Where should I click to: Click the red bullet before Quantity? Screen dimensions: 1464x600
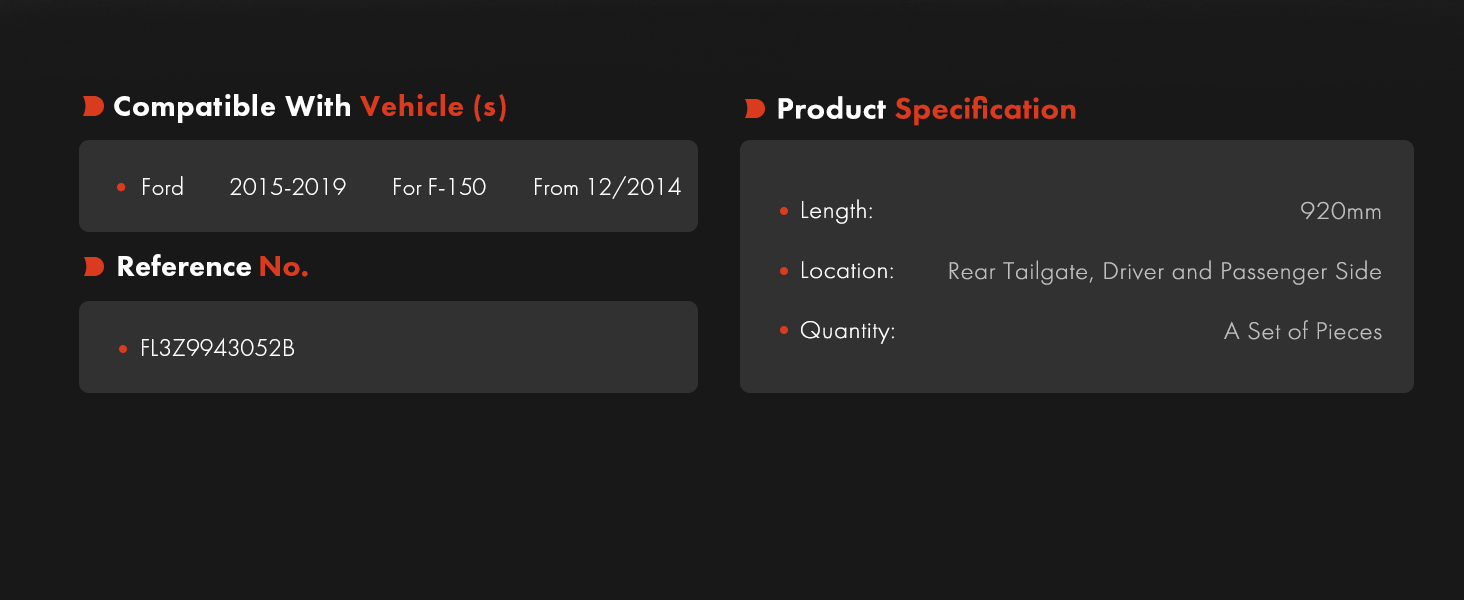pyautogui.click(x=783, y=331)
